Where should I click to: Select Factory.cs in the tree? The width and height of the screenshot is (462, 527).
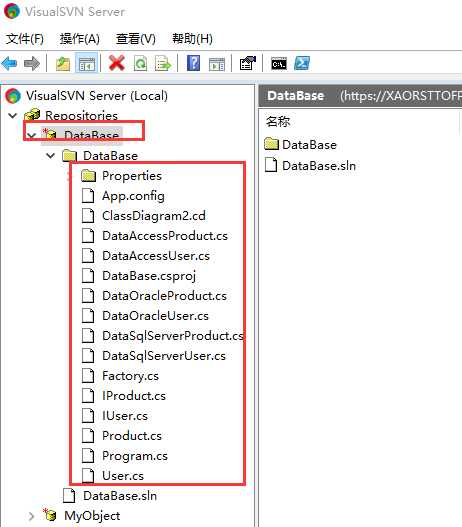coord(130,376)
